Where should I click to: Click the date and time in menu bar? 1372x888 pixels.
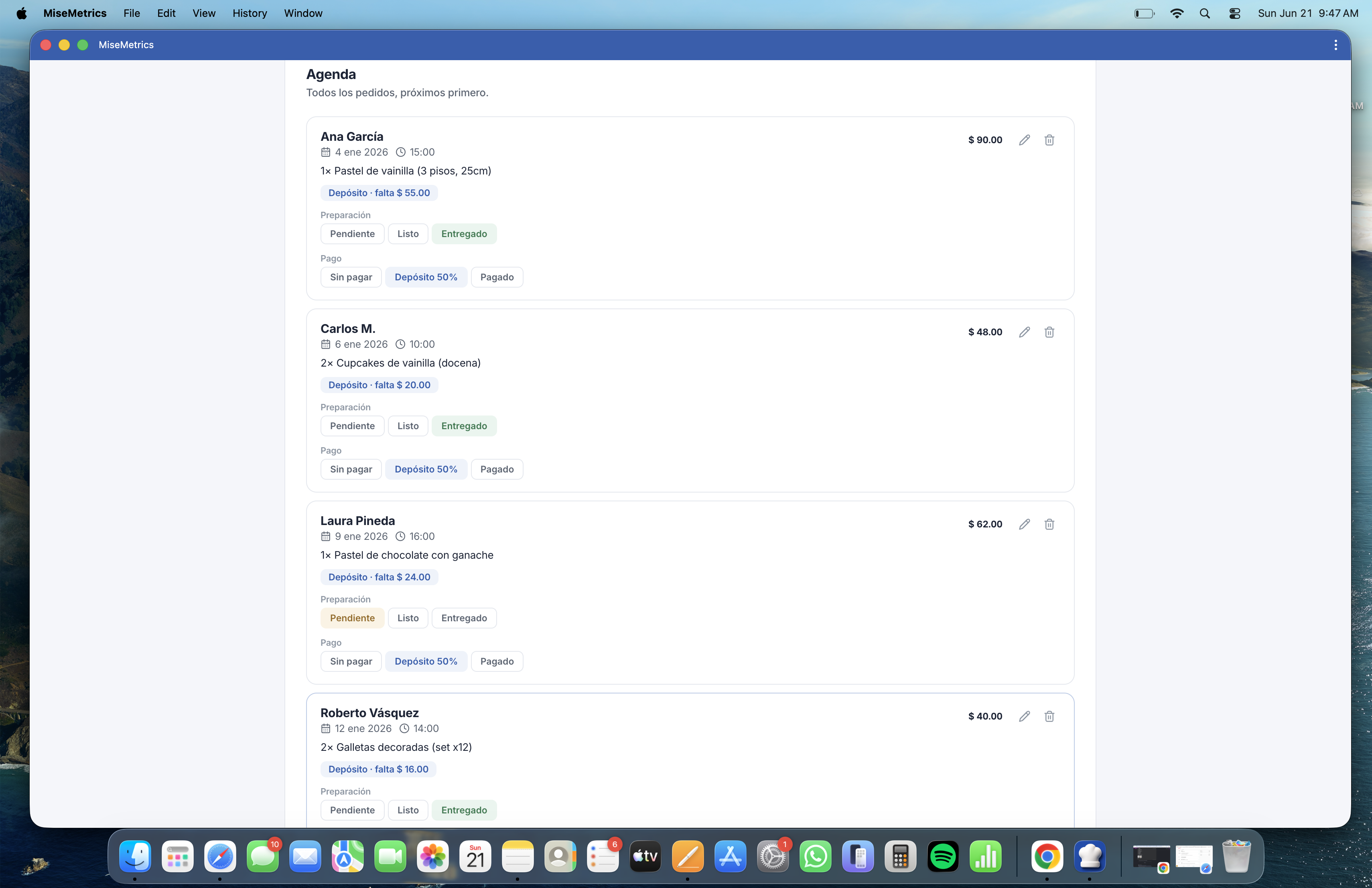click(x=1307, y=13)
